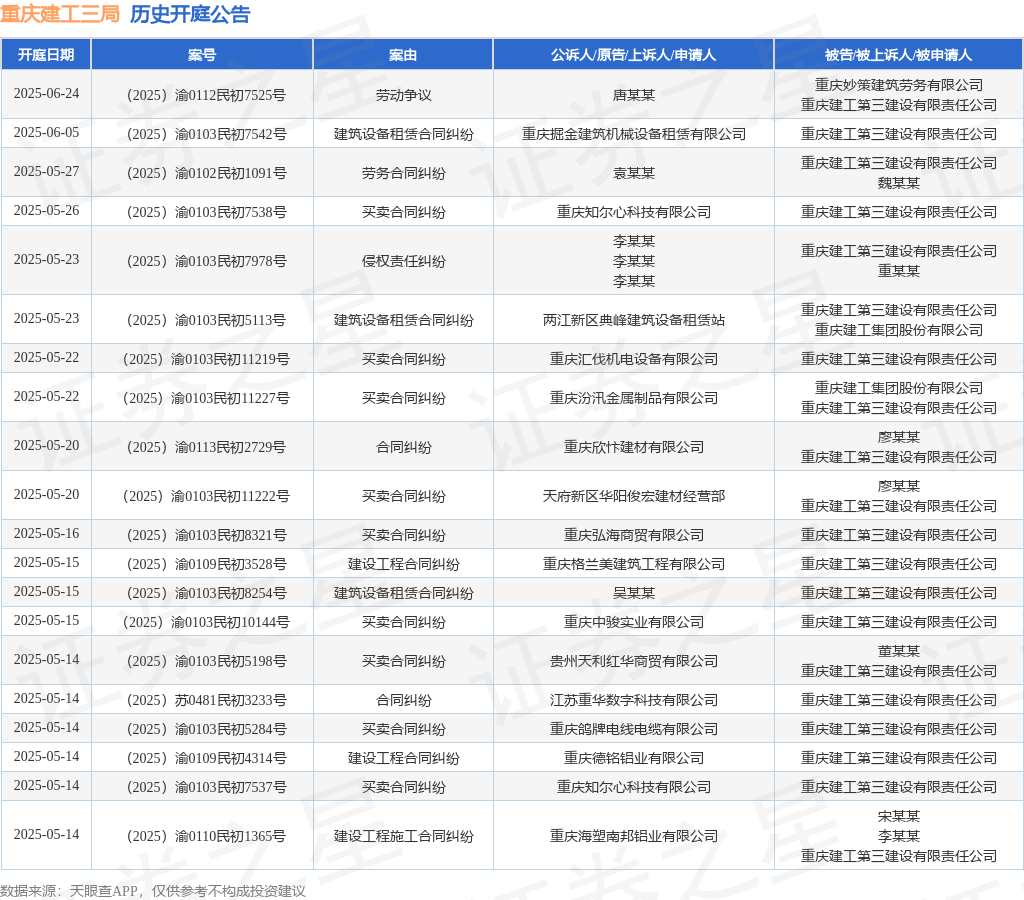Select case number 渝0109民初4314号
Viewport: 1024px width, 900px height.
click(x=206, y=758)
